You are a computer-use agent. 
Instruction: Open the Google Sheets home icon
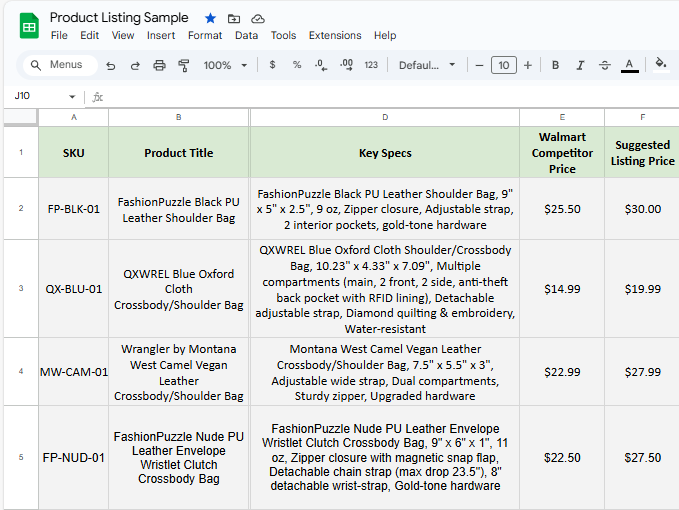29,26
